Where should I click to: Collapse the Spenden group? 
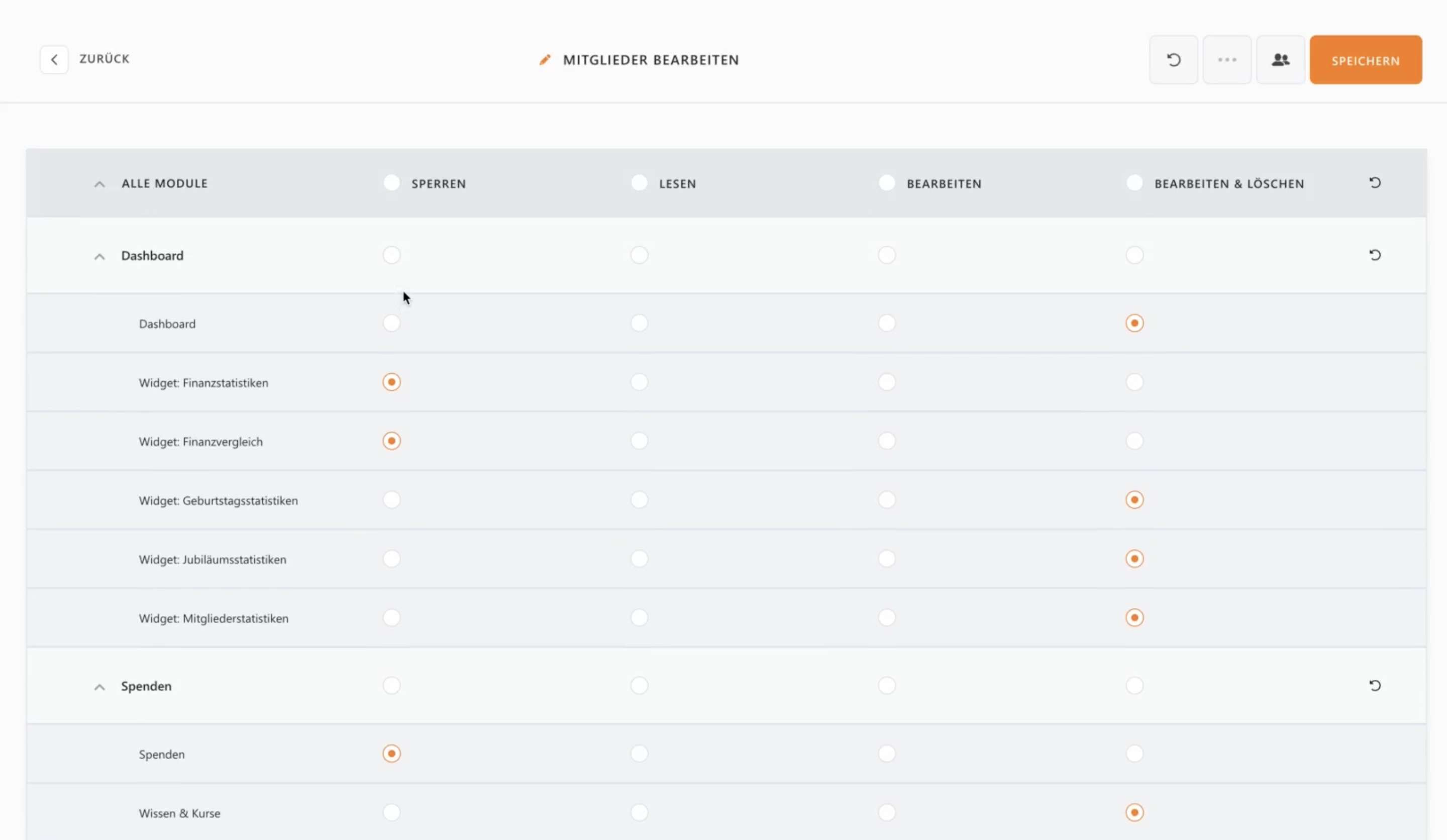point(99,687)
